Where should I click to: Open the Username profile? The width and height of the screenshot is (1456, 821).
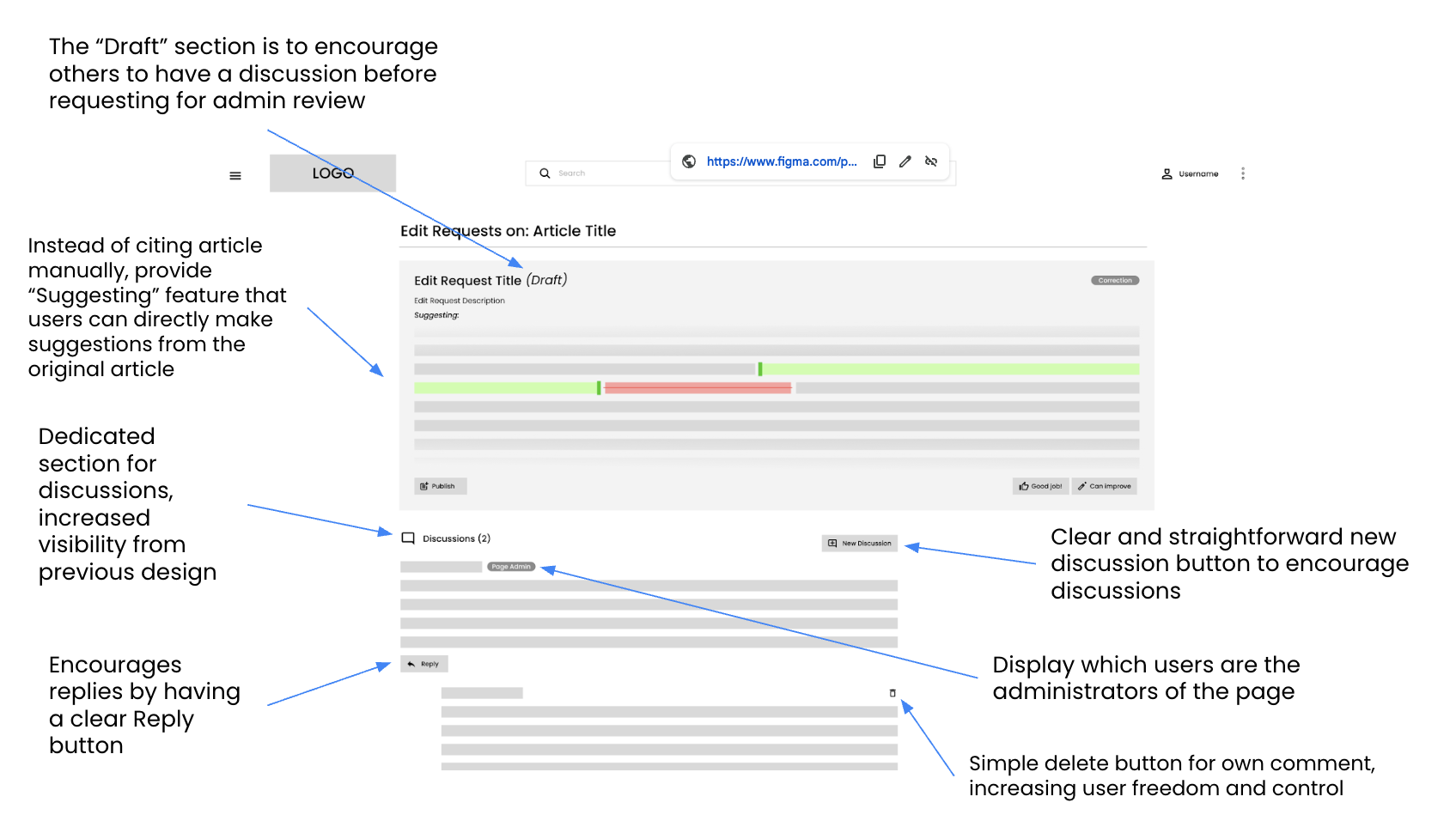point(1191,174)
